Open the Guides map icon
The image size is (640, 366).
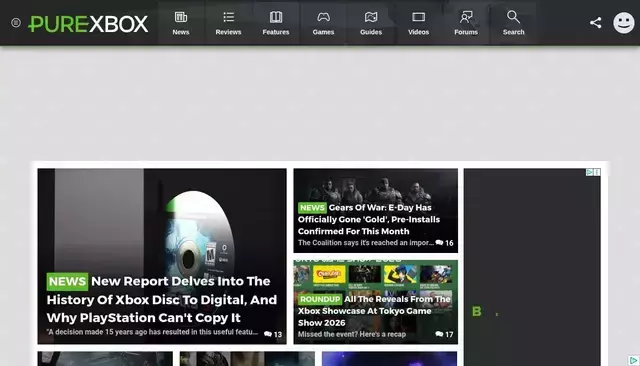click(371, 17)
